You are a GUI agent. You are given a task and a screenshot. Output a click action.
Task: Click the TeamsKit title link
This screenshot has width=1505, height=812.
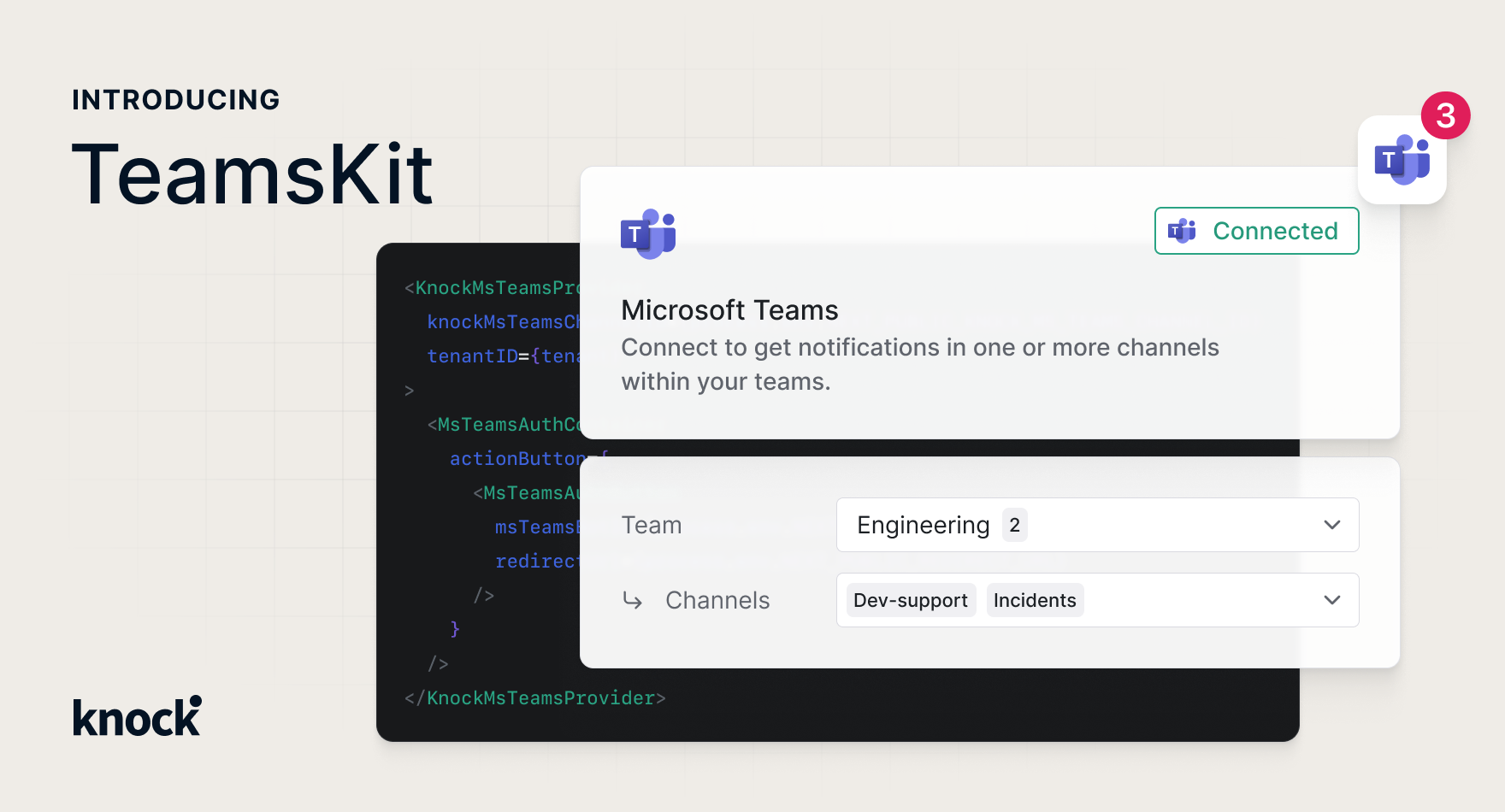coord(252,174)
